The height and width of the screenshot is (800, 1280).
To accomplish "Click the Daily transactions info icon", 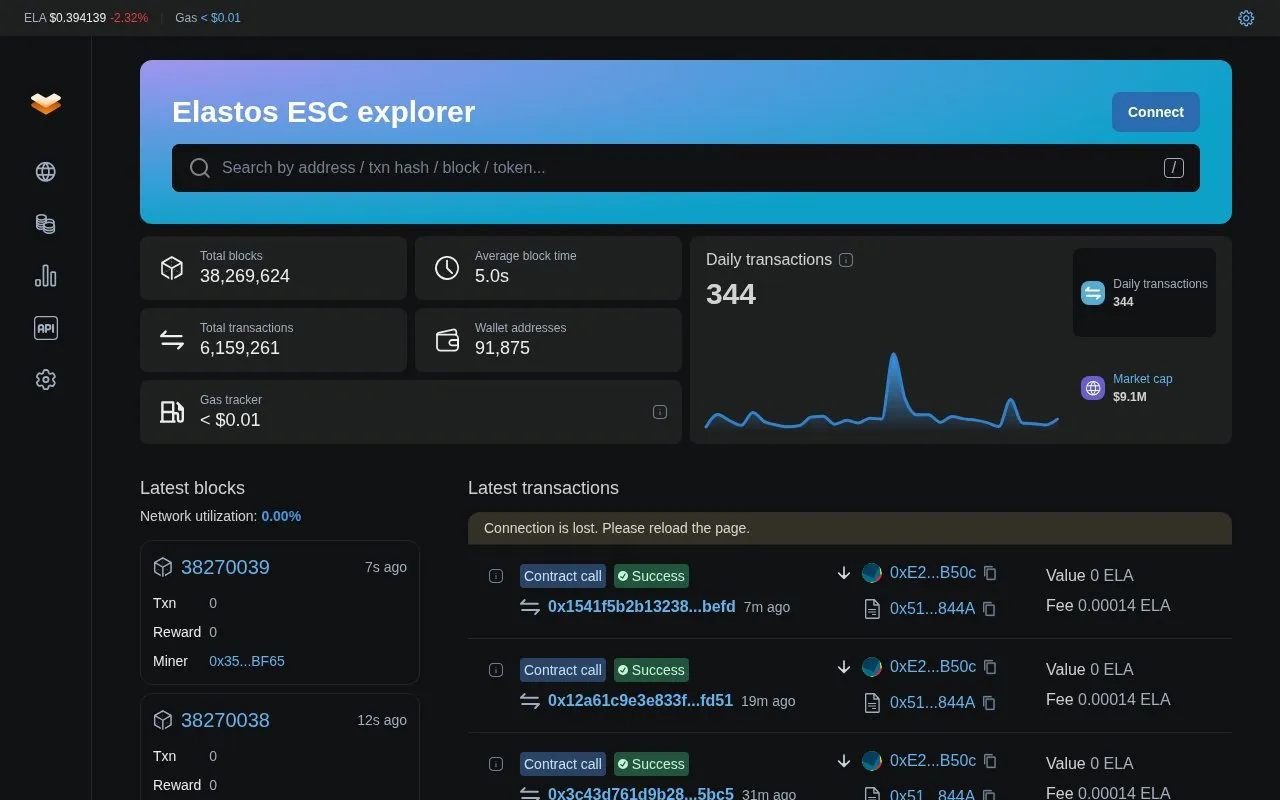I will [846, 260].
